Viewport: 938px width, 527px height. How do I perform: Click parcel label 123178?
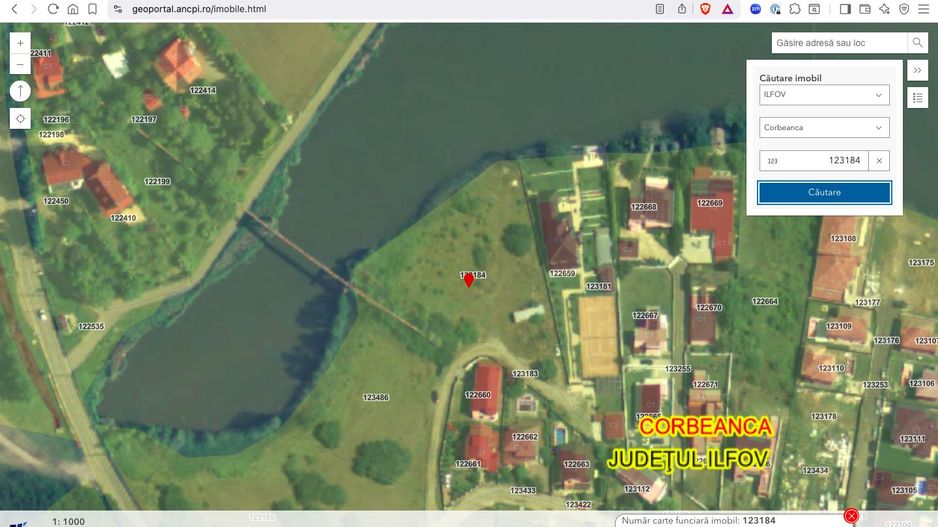(824, 416)
